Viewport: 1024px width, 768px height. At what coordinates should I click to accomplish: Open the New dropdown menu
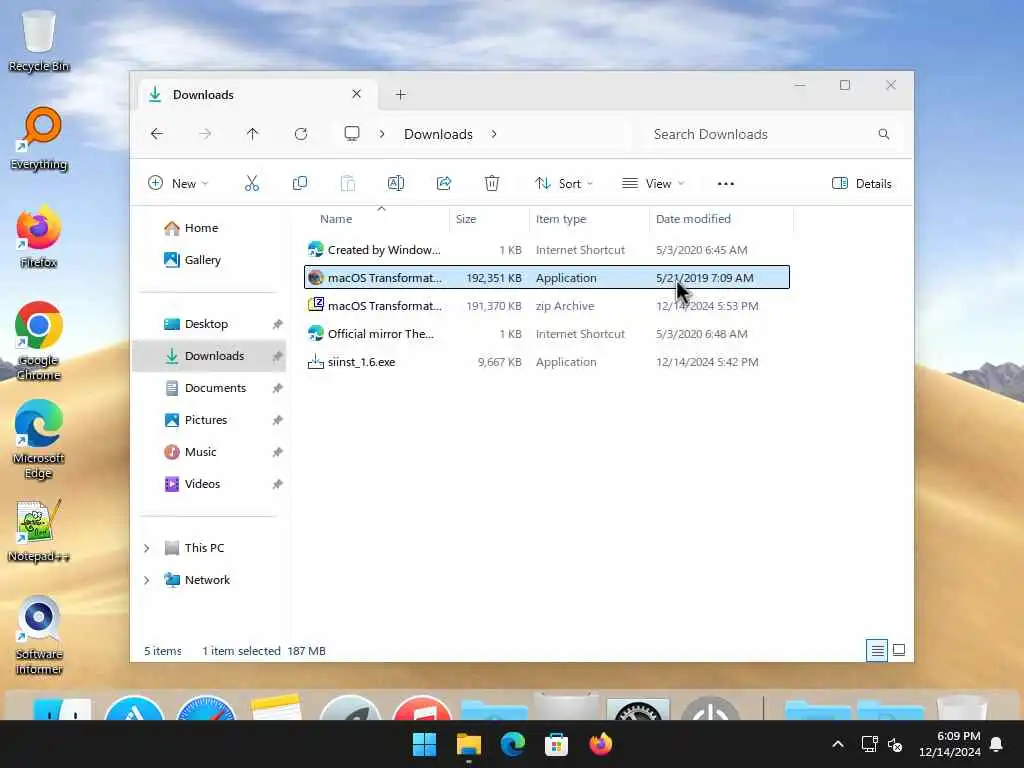click(178, 184)
